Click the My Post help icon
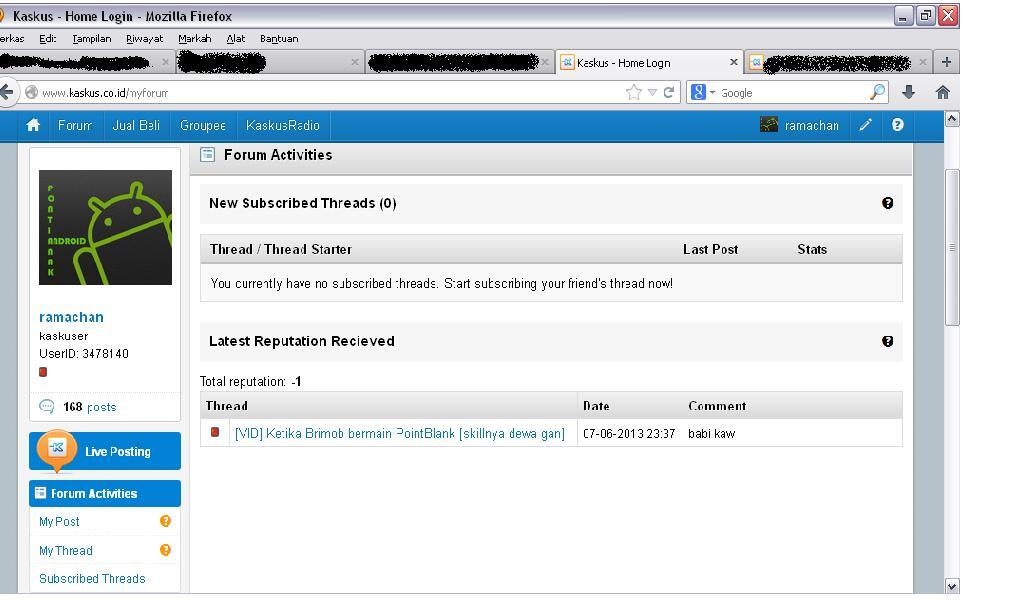 point(165,521)
